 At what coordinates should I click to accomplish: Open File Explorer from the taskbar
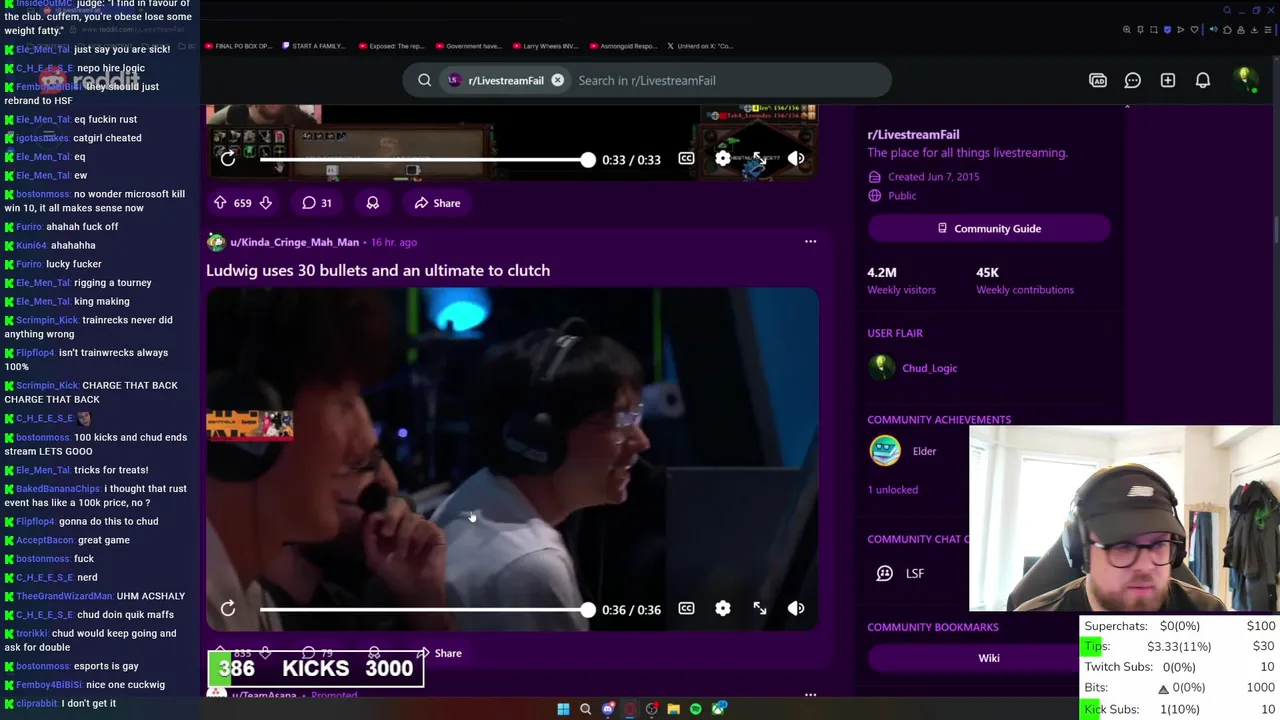point(674,709)
